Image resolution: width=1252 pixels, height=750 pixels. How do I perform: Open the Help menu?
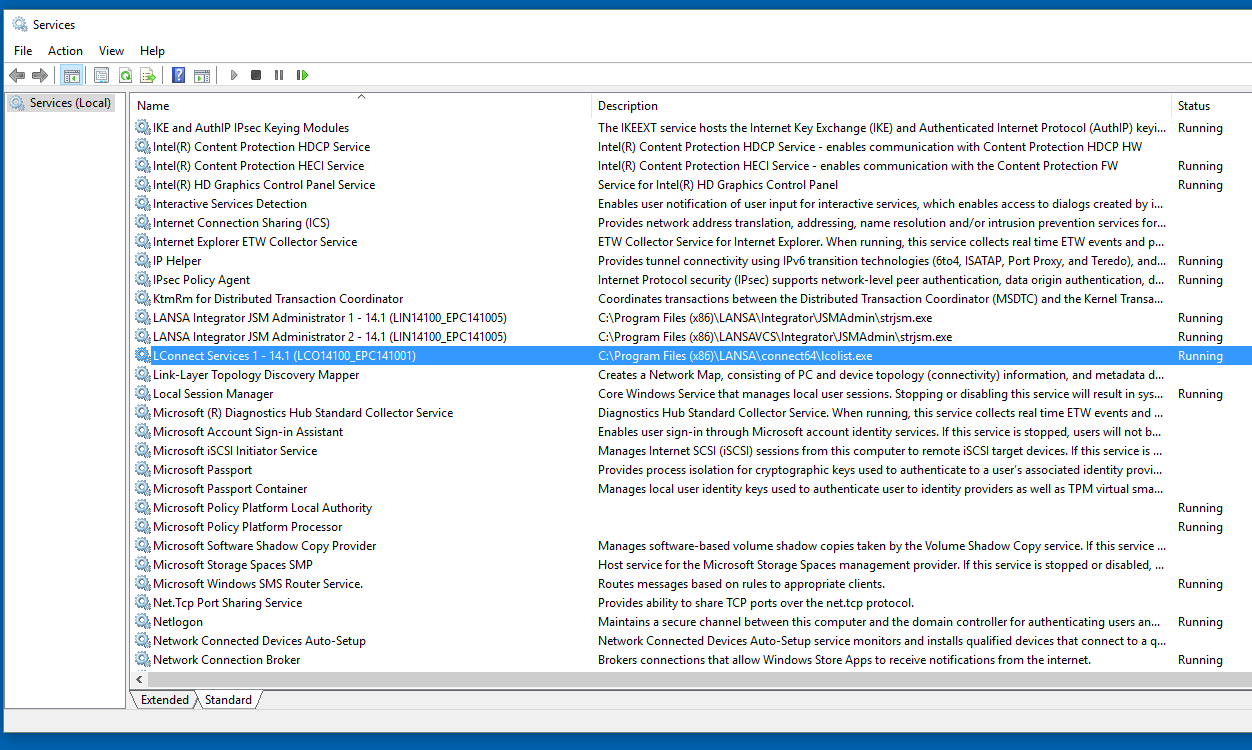point(152,50)
